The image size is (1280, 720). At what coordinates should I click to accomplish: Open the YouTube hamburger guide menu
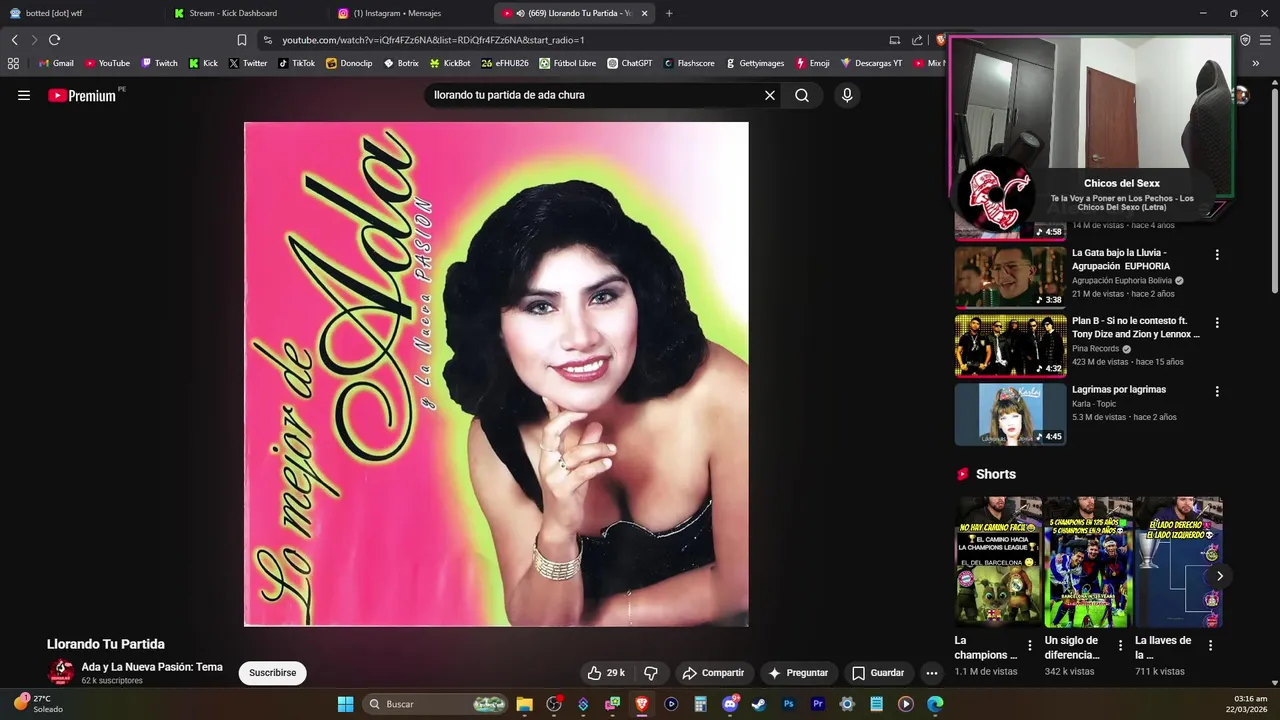click(24, 96)
